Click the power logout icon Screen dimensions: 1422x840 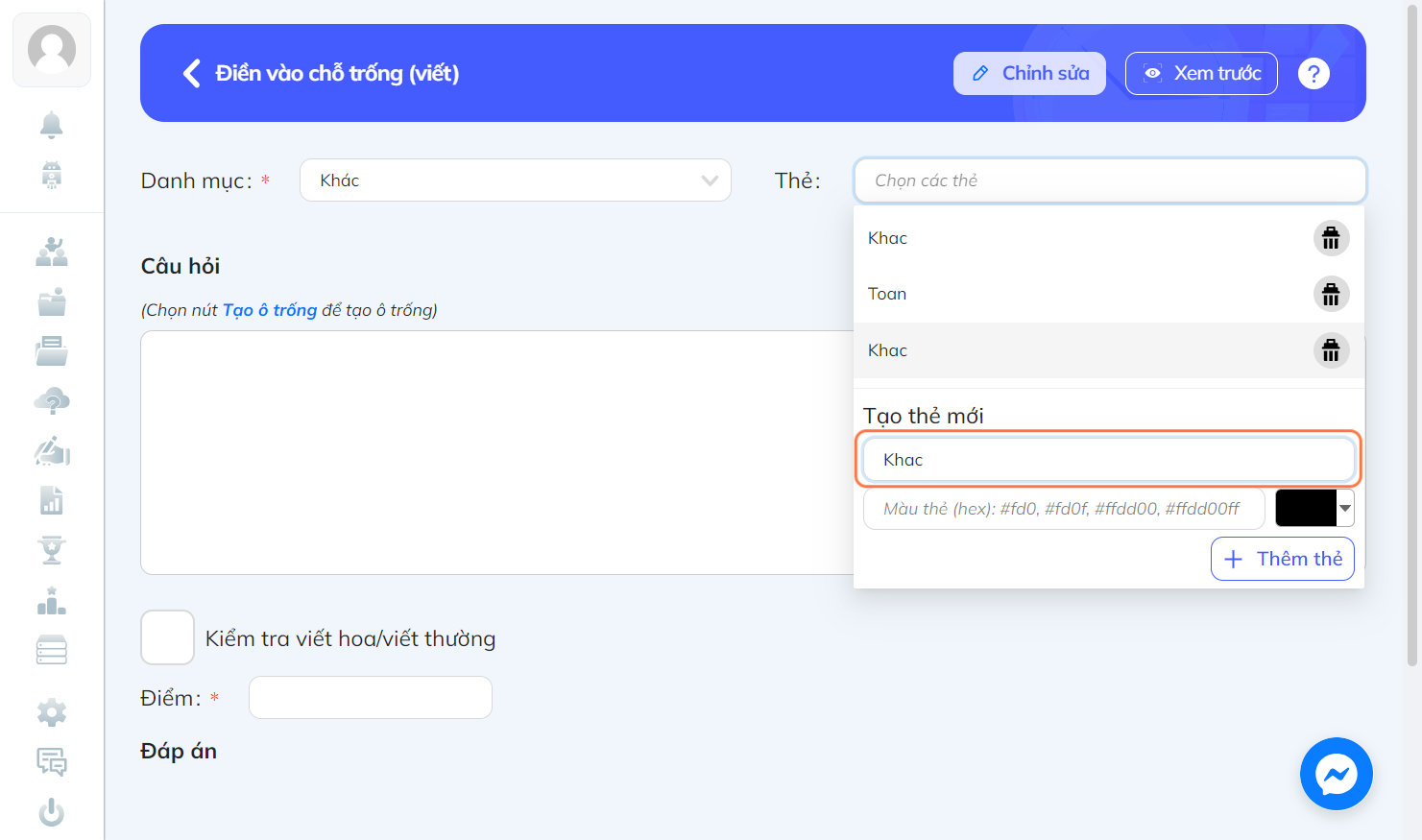pos(52,812)
